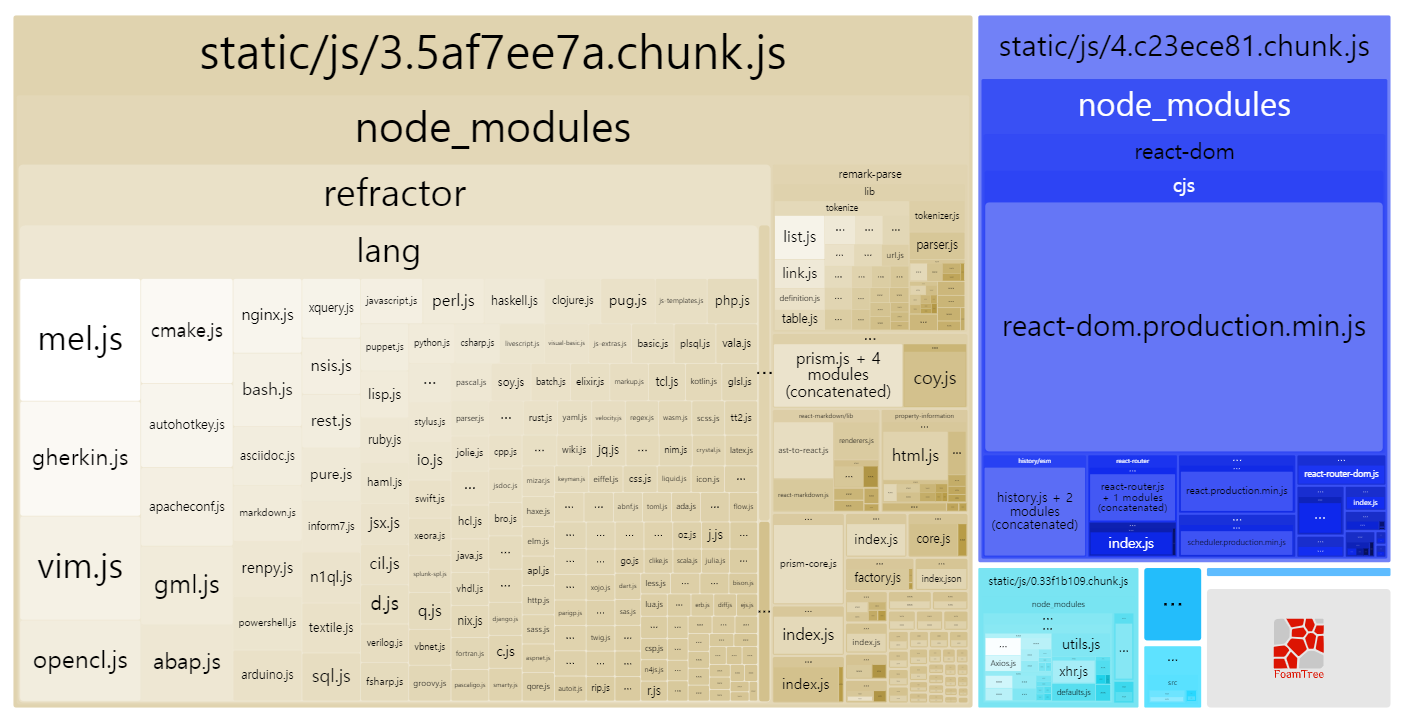Pick the arduino.js block

267,675
